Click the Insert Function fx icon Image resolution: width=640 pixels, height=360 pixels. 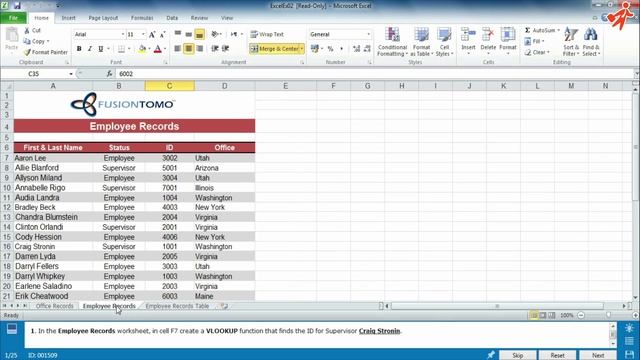(x=109, y=74)
